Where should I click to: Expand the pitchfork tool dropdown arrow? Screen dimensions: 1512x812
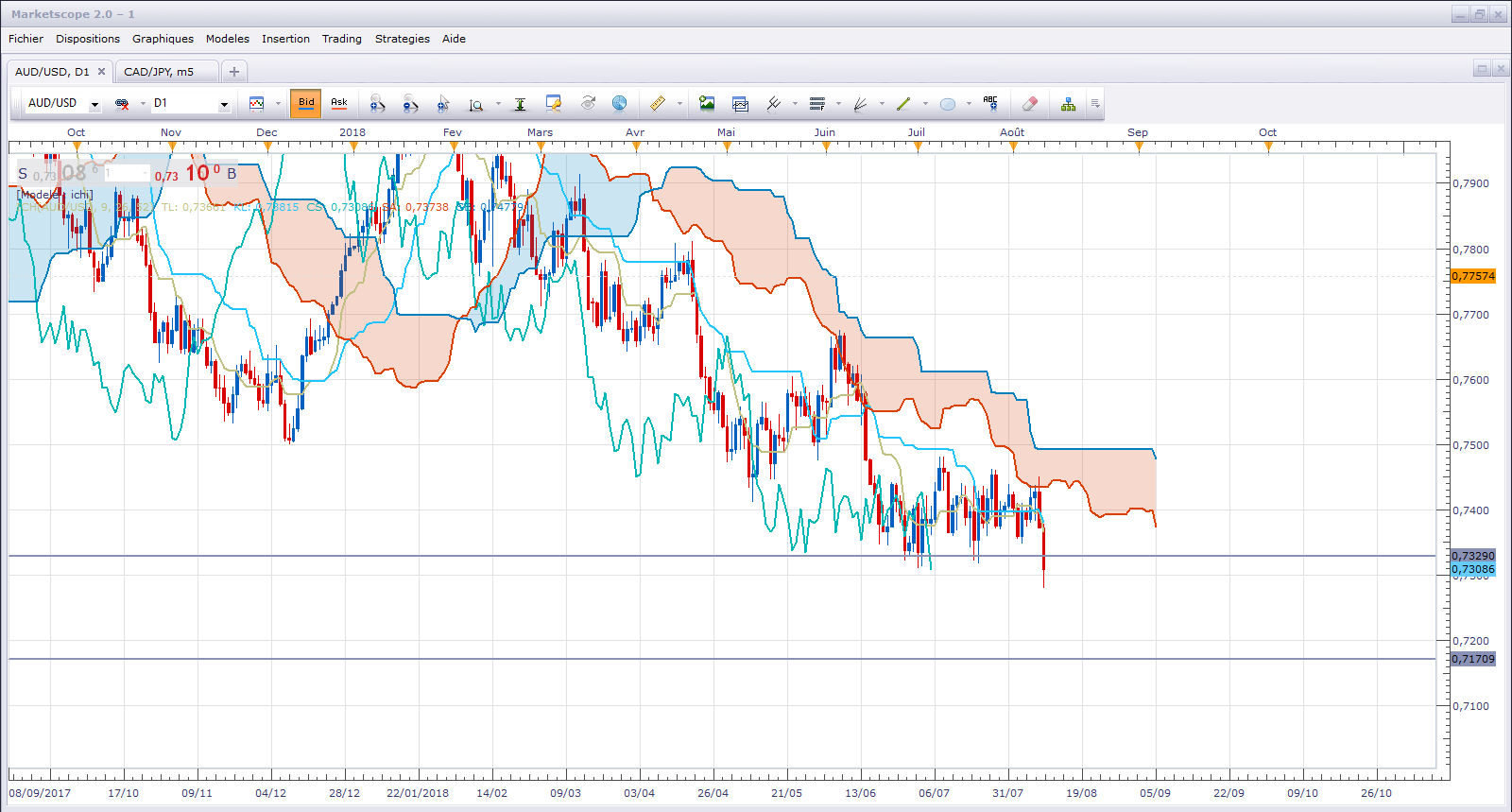coord(795,104)
